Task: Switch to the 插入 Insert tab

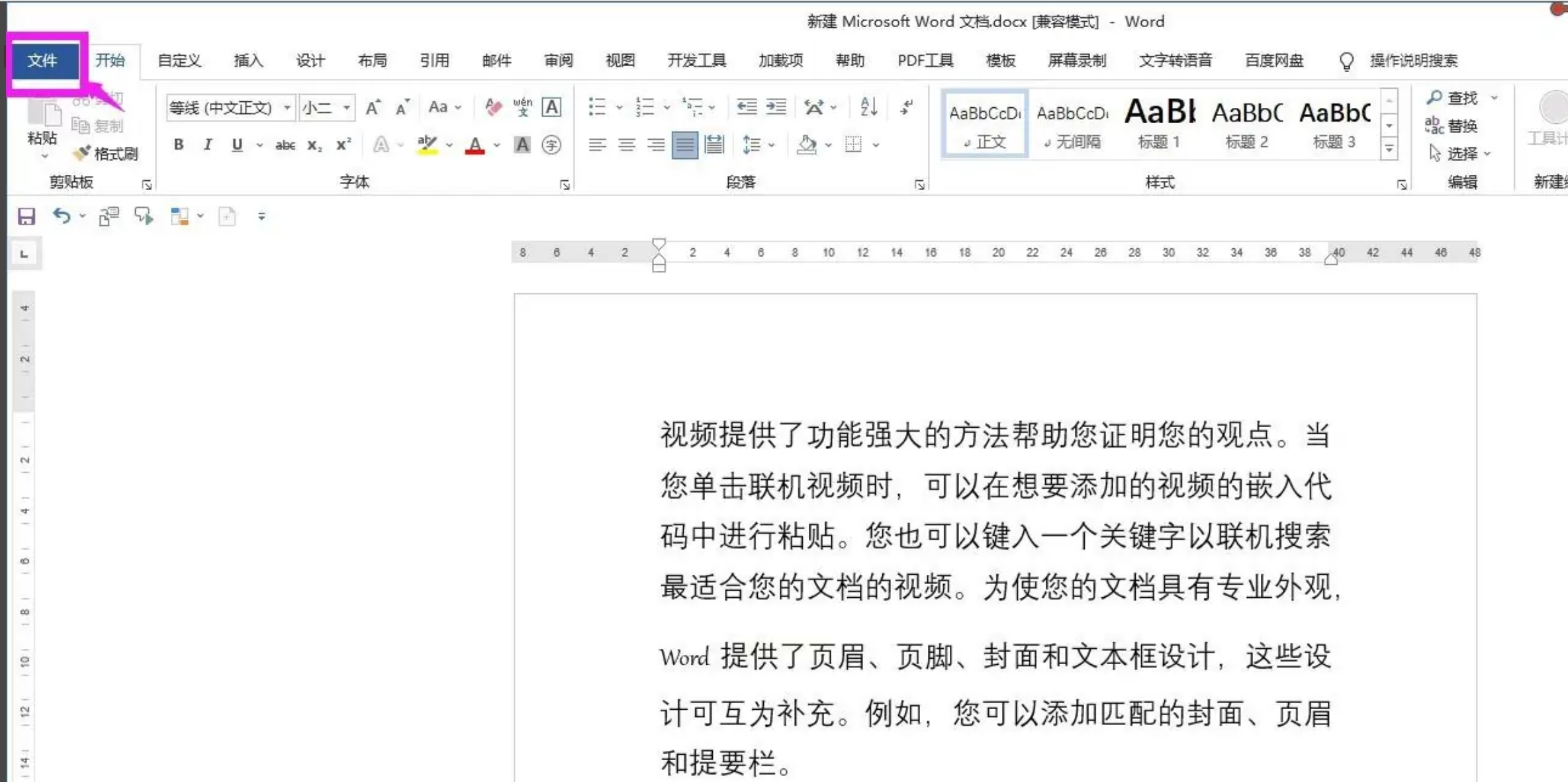Action: pos(249,61)
